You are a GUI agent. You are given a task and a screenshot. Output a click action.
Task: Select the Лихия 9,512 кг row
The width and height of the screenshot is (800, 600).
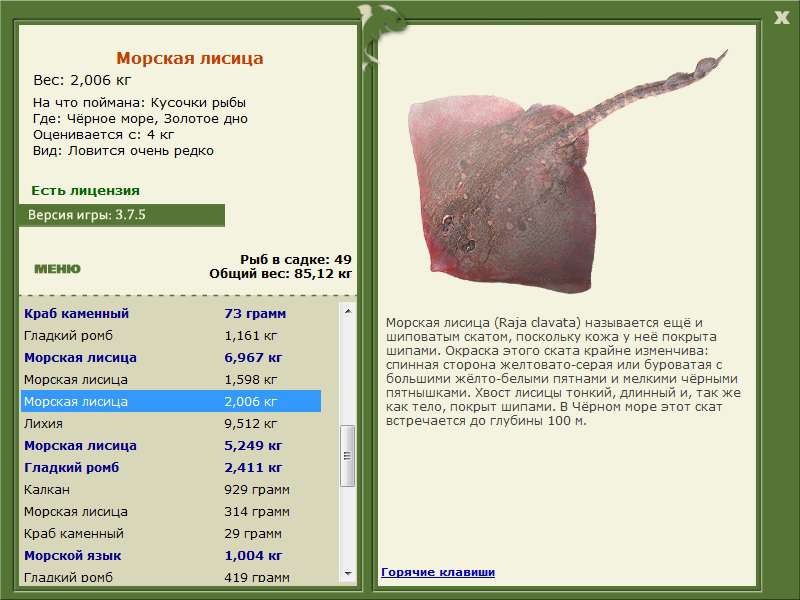(171, 423)
